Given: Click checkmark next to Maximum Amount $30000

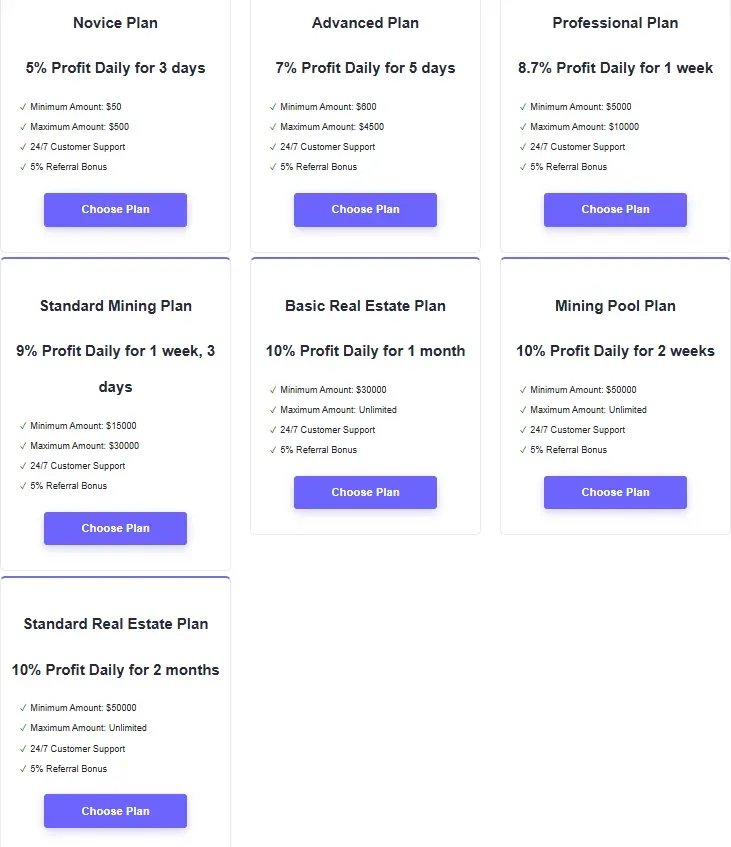Looking at the screenshot, I should point(23,446).
